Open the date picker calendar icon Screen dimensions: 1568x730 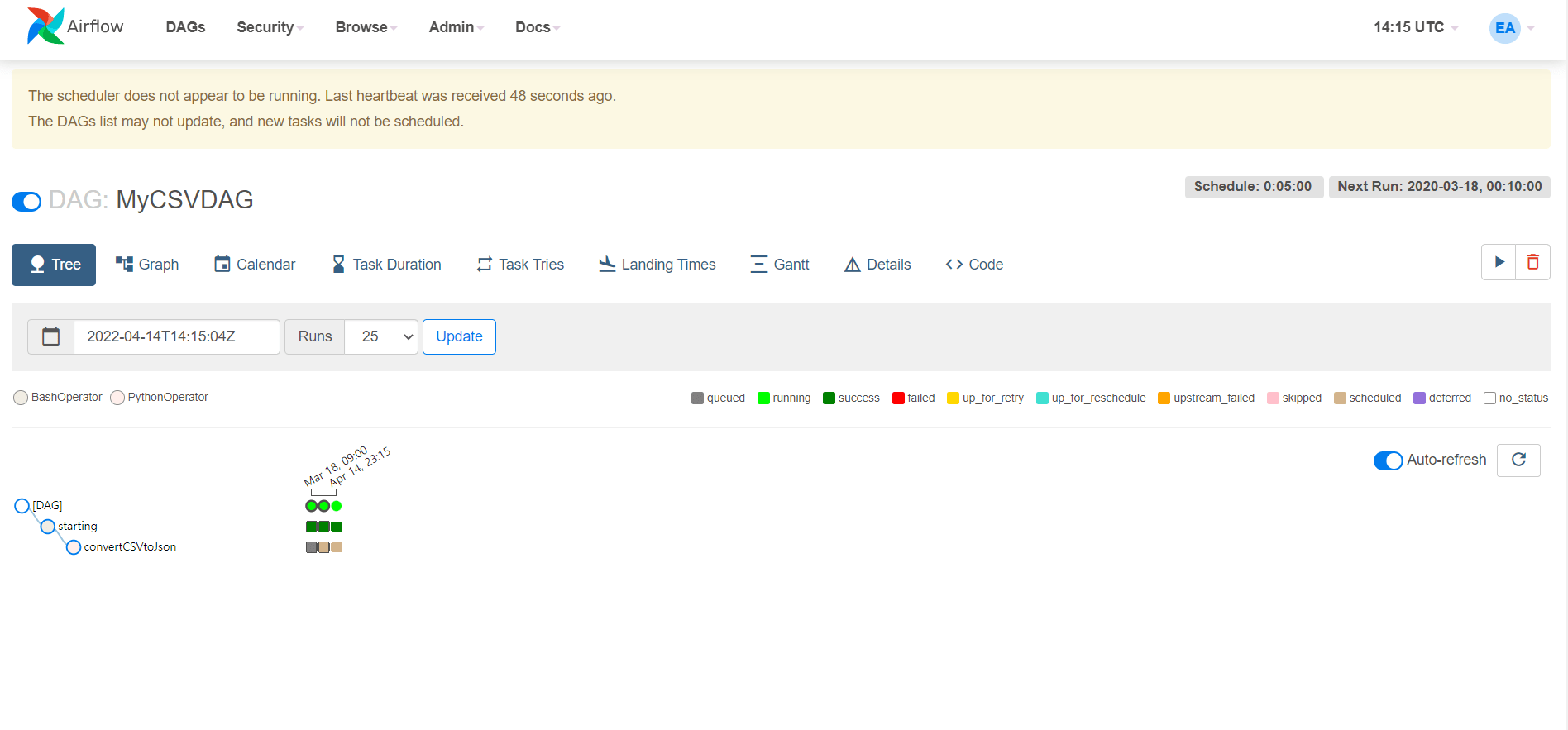[x=51, y=336]
